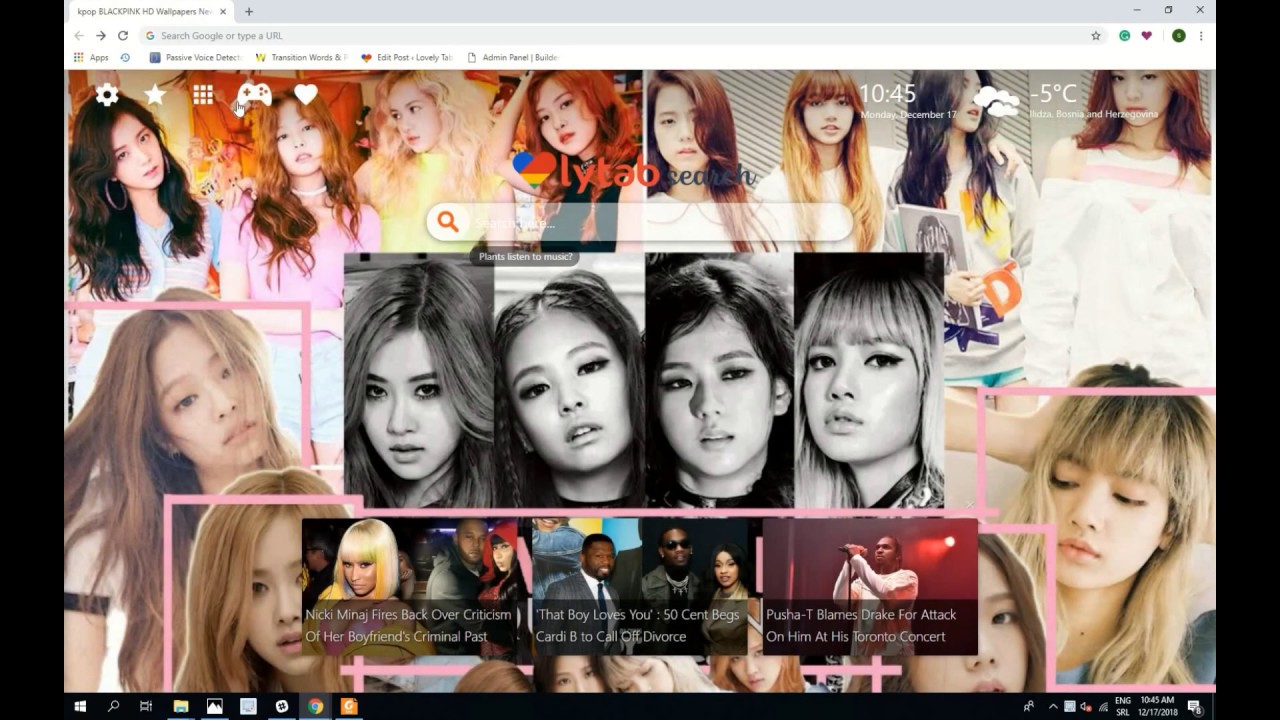Open the Edit Post Lovely Tab bookmark

click(x=407, y=57)
